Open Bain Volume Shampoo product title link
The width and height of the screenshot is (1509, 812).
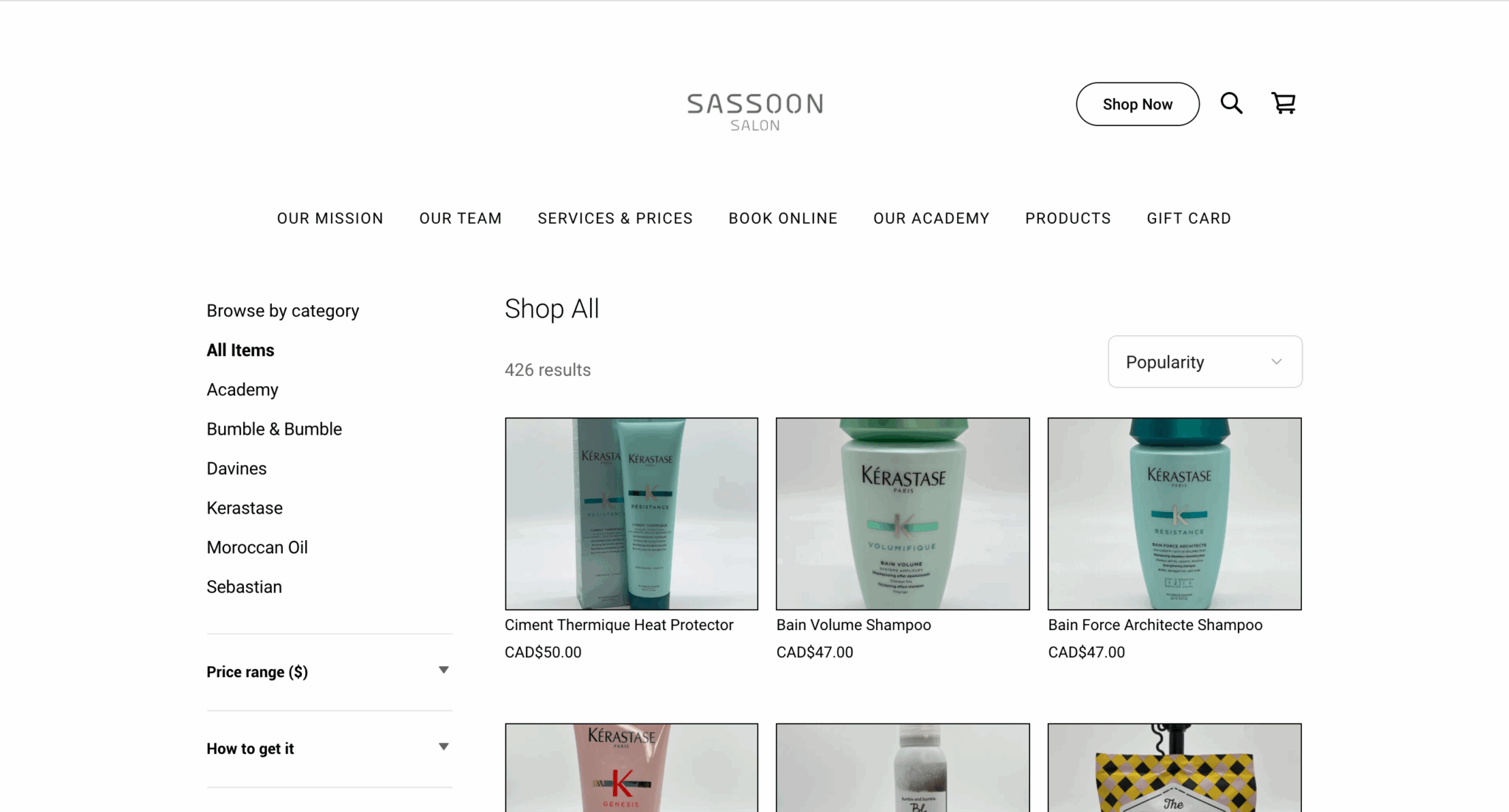(853, 625)
